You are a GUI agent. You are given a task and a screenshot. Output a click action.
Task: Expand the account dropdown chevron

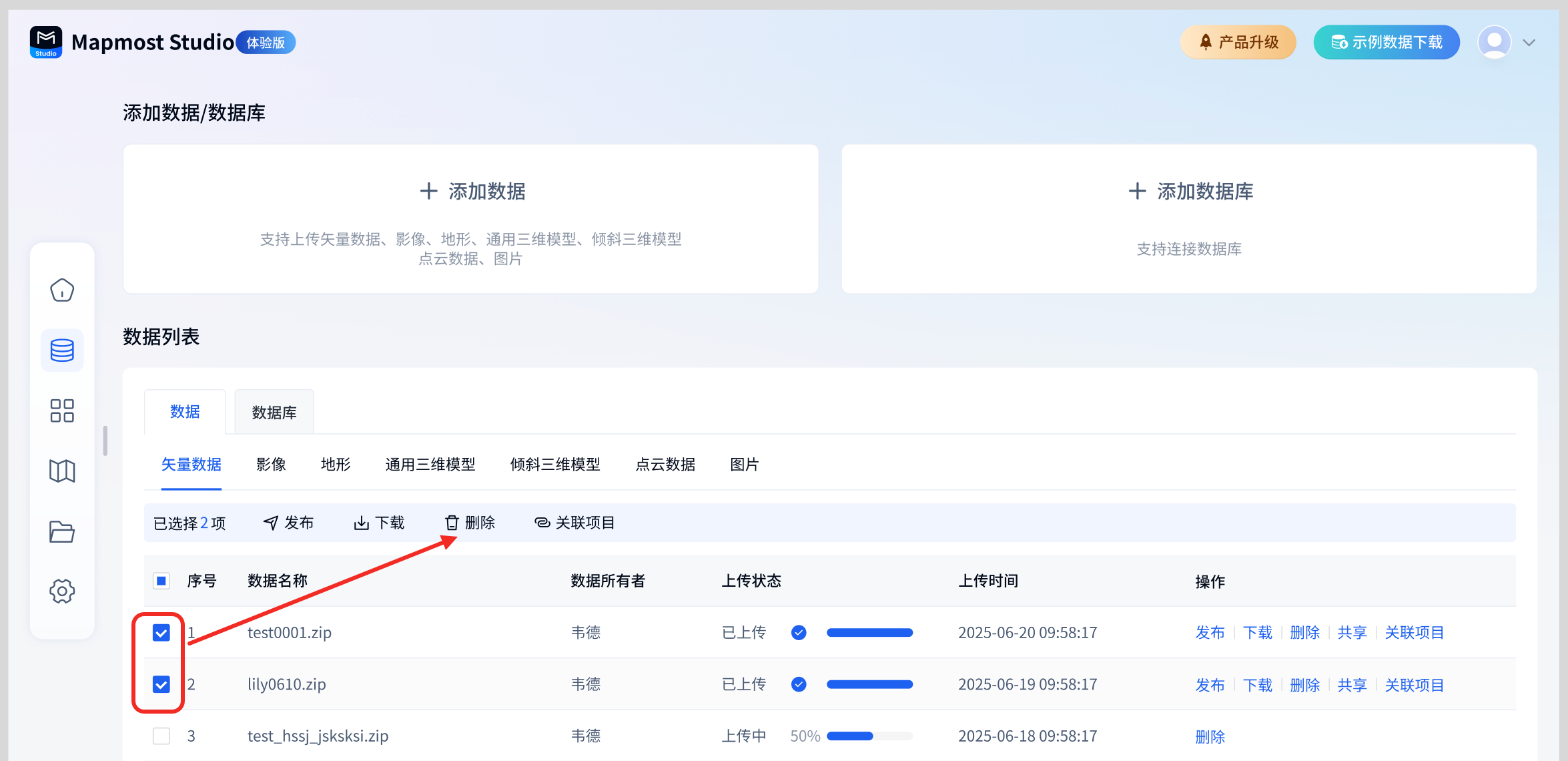click(1529, 43)
